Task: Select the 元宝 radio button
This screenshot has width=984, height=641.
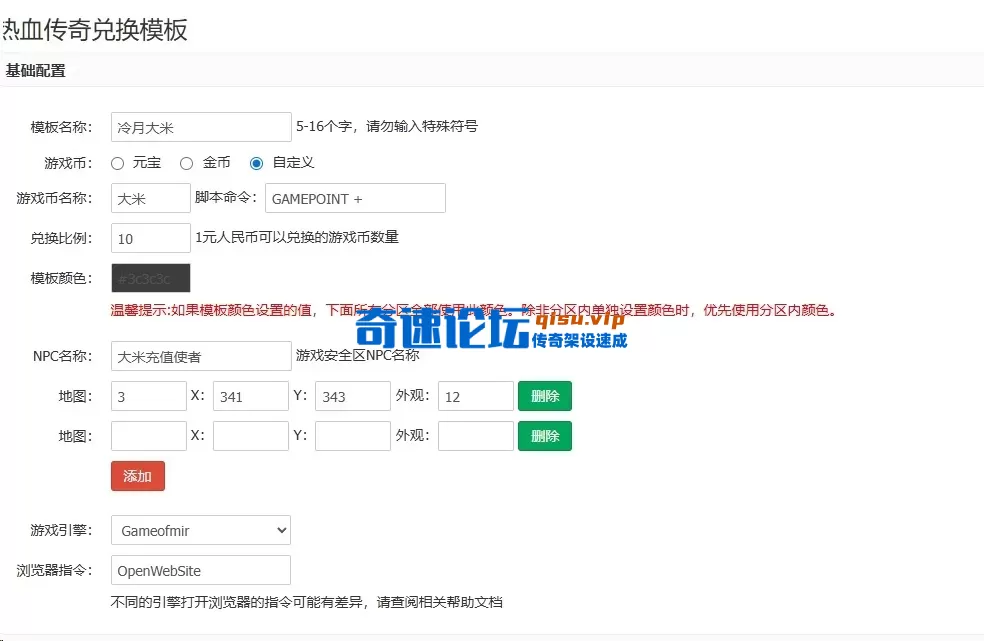Action: (x=117, y=164)
